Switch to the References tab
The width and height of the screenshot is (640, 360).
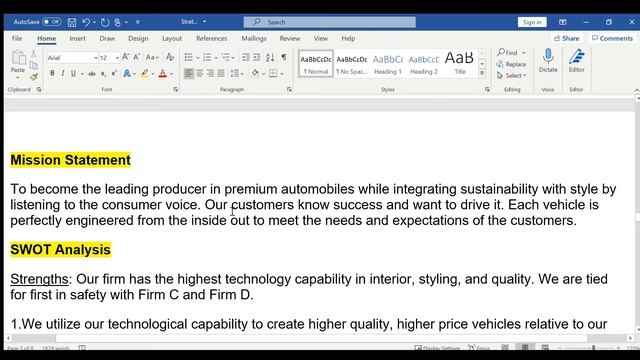point(211,38)
